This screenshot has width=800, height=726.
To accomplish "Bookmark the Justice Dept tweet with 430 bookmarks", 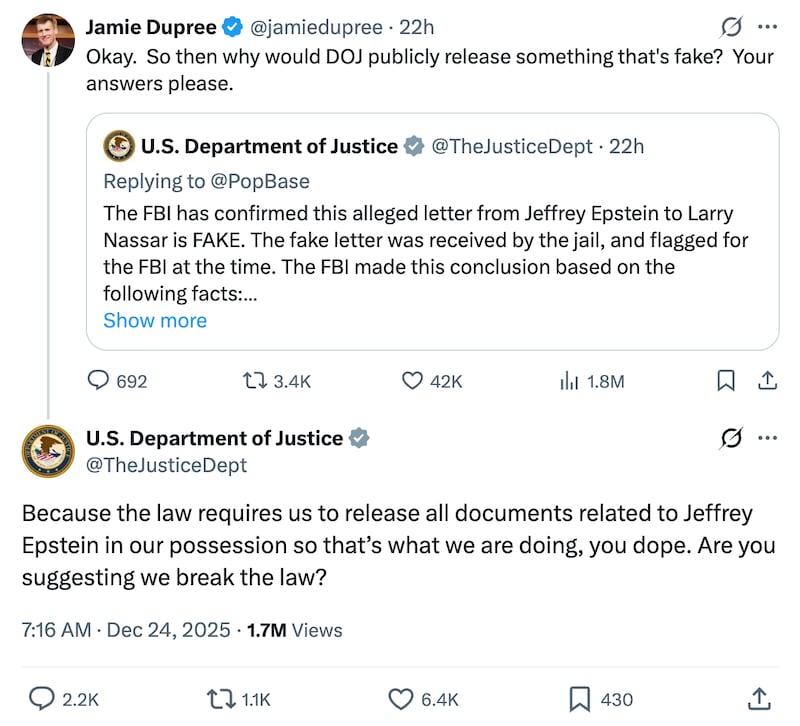I will [x=579, y=698].
